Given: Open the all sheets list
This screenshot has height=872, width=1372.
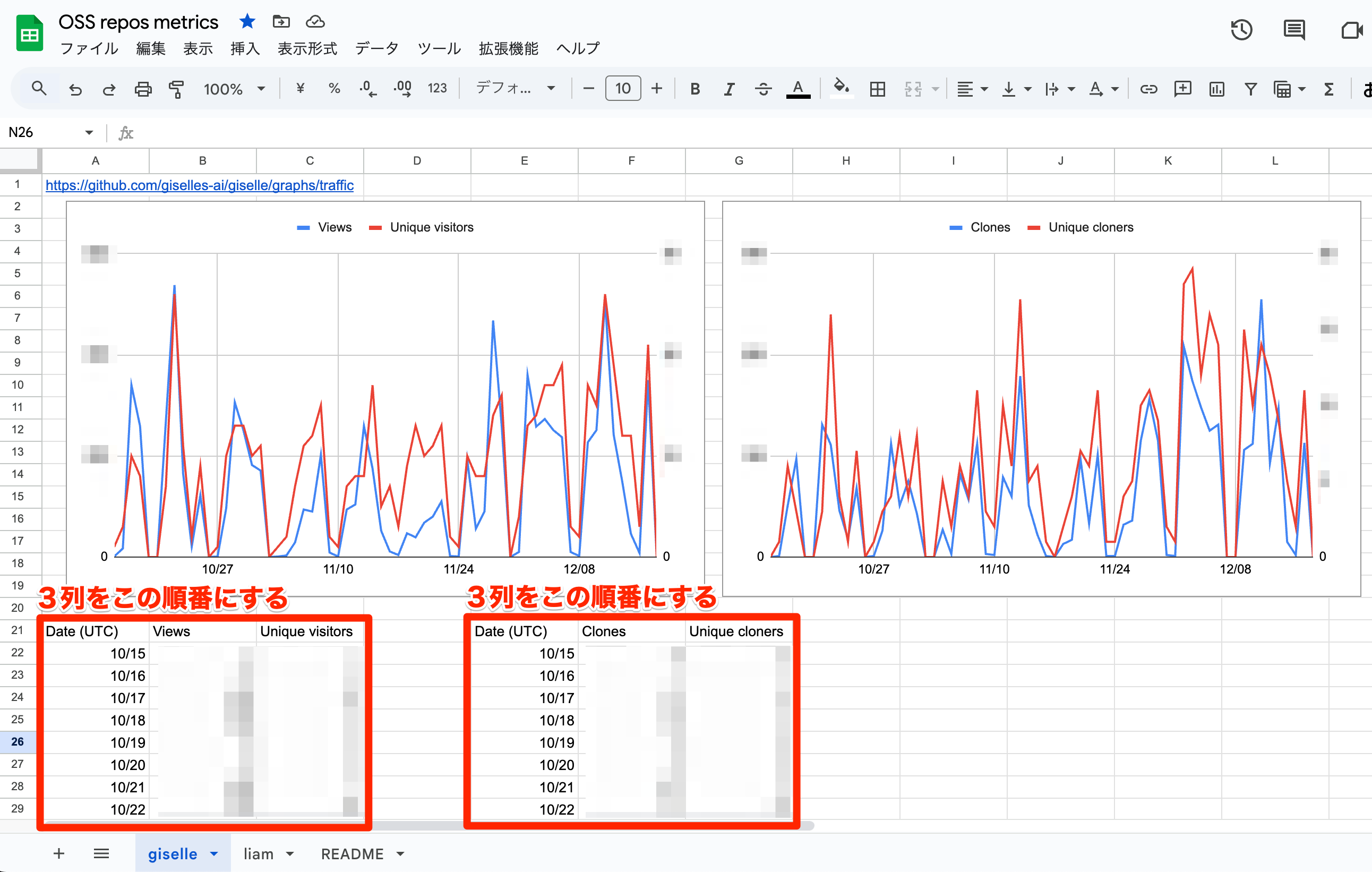Looking at the screenshot, I should click(x=101, y=853).
